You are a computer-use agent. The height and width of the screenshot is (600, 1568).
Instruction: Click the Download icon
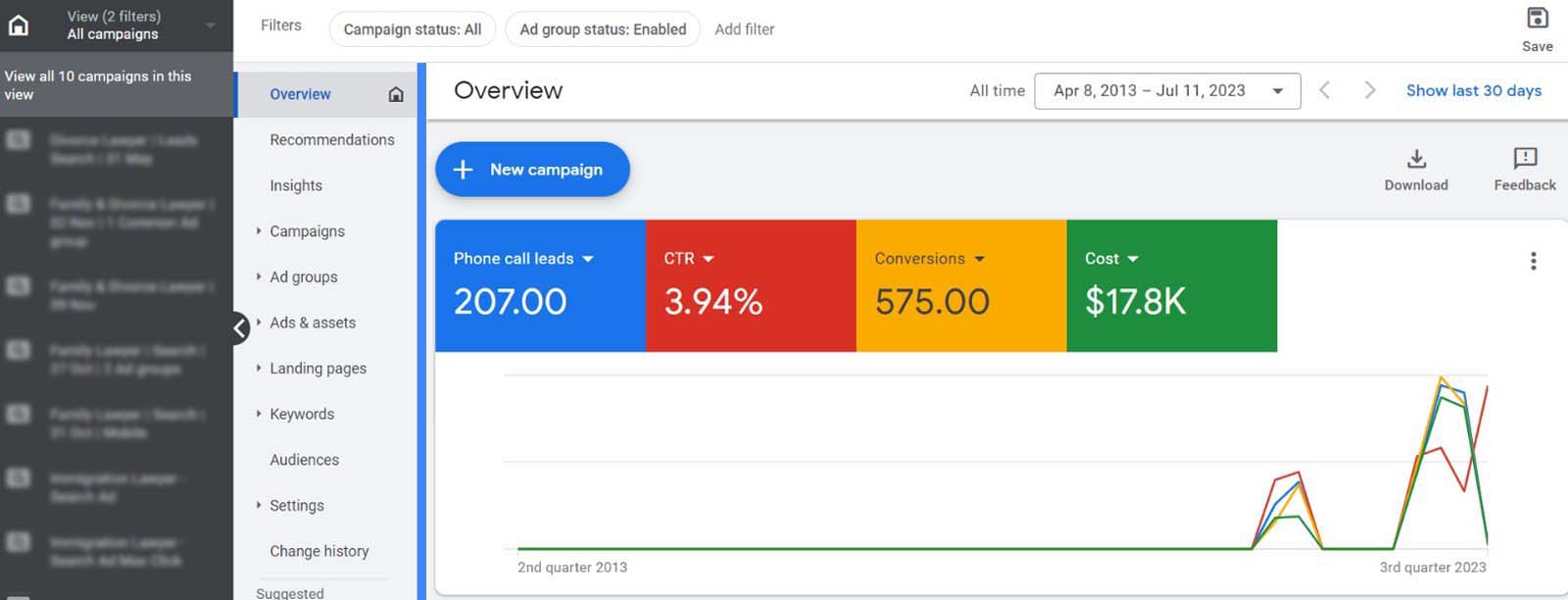[x=1416, y=159]
